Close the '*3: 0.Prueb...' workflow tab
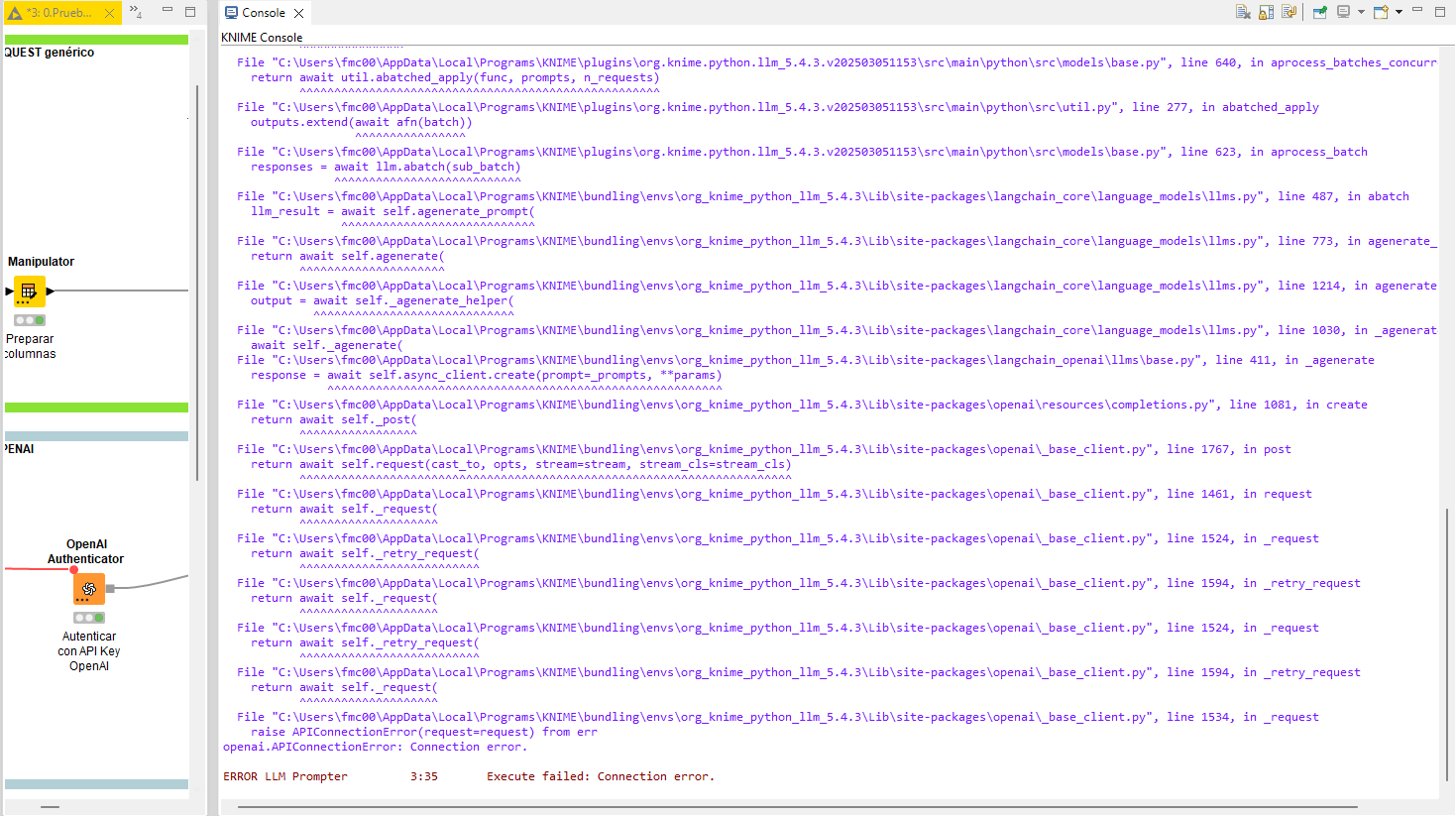The width and height of the screenshot is (1456, 816). pos(110,13)
